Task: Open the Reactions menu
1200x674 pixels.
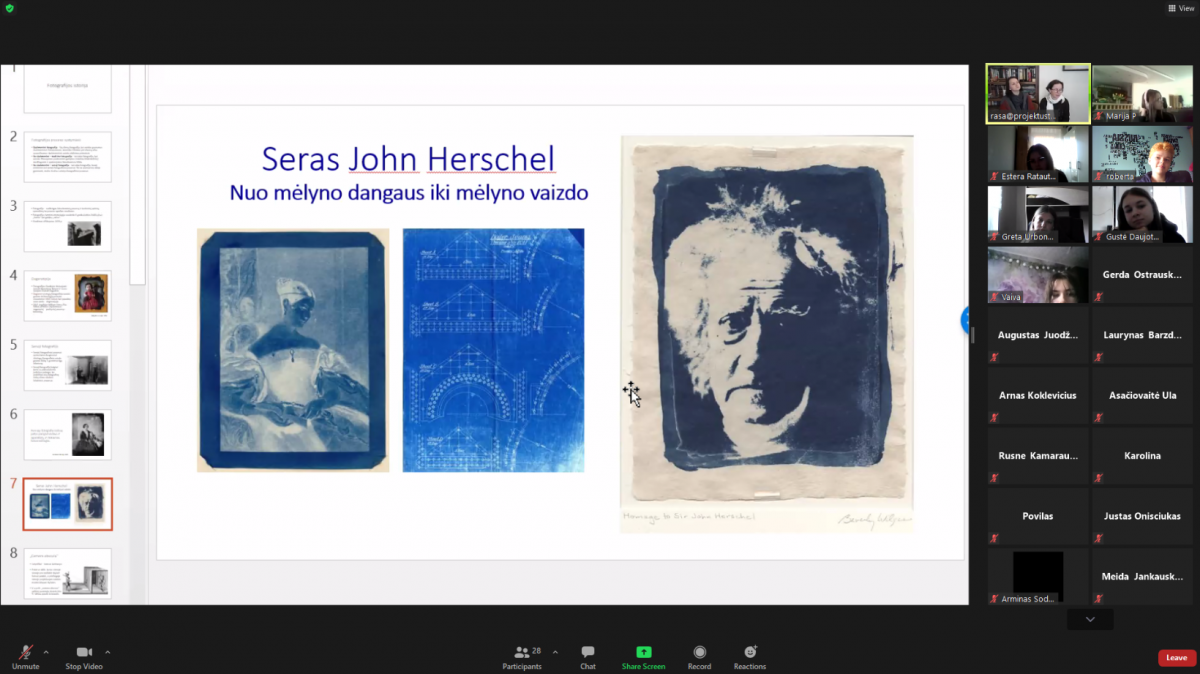Action: click(x=750, y=657)
